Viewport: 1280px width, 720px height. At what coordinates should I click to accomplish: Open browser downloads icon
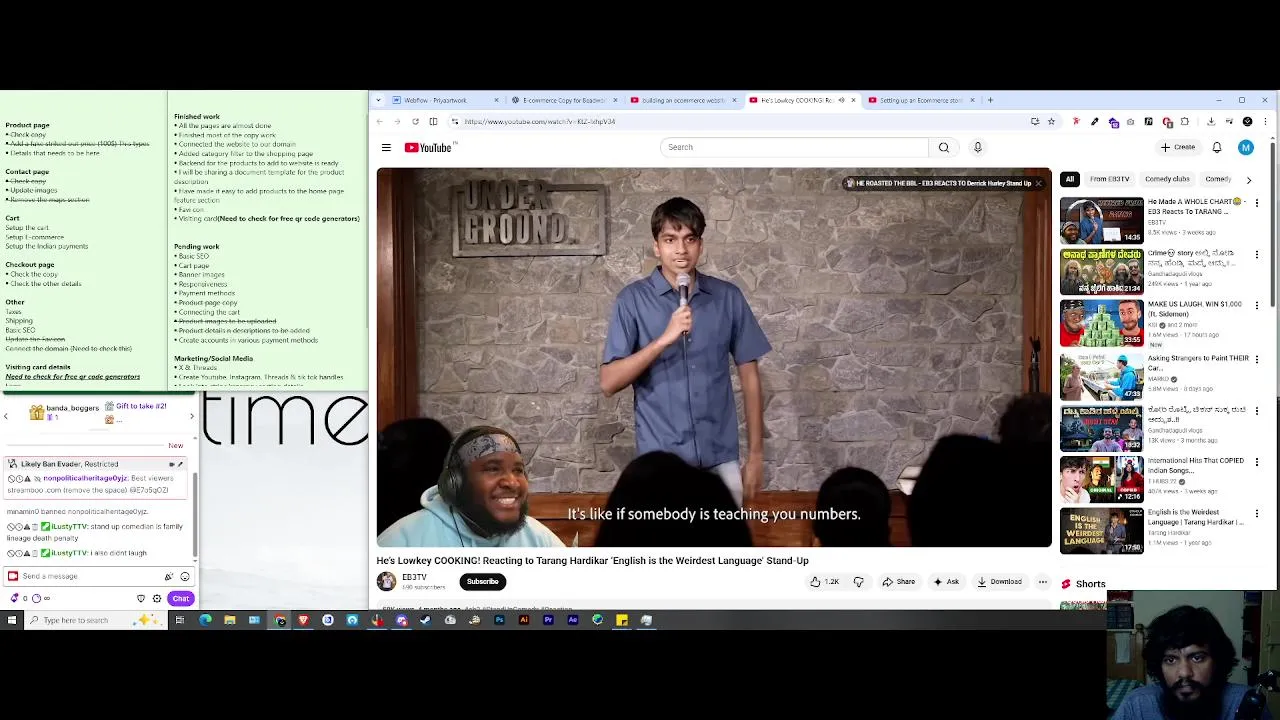click(x=1211, y=121)
